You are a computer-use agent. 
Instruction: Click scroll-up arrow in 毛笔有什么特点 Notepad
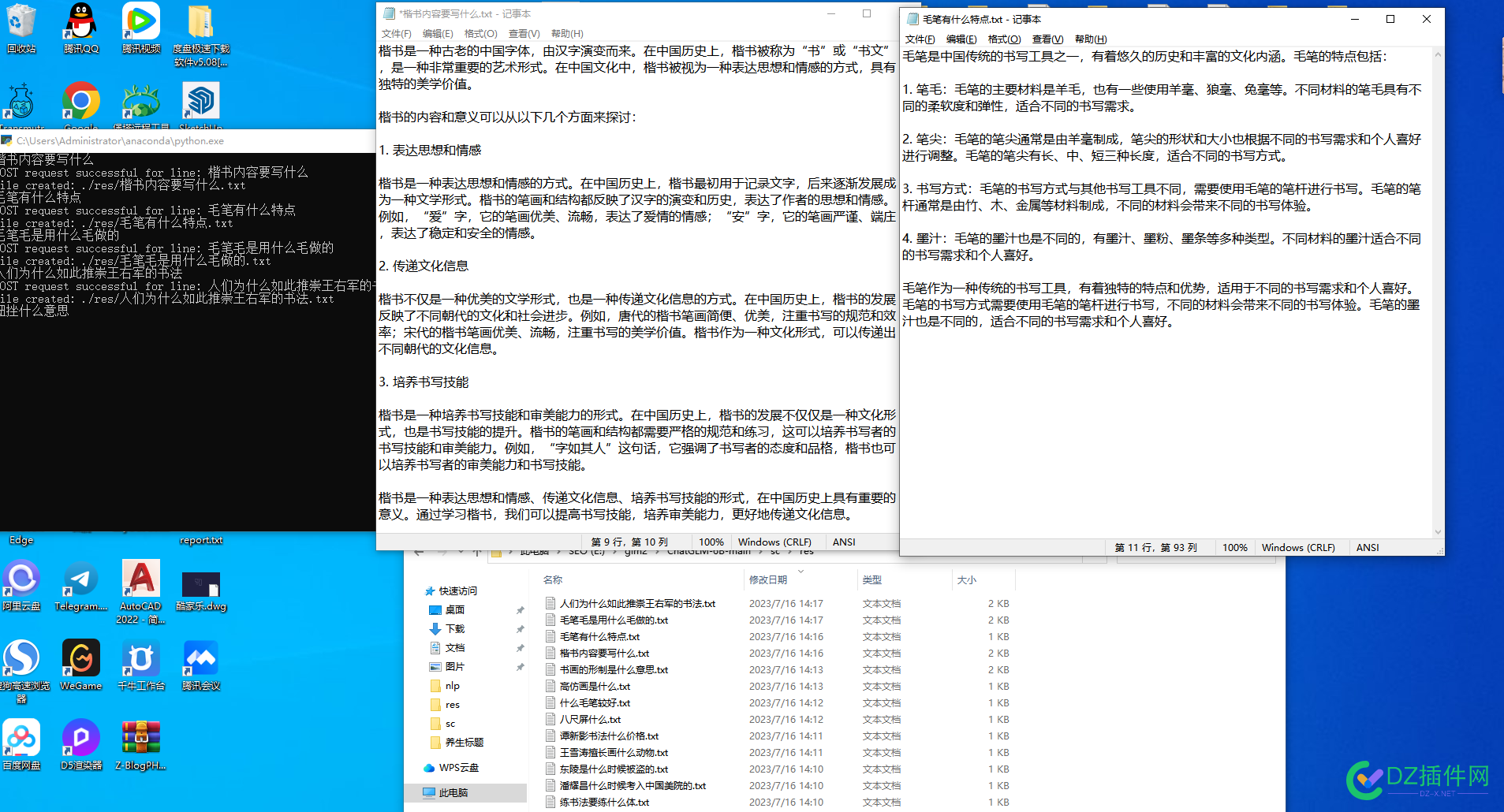1438,54
